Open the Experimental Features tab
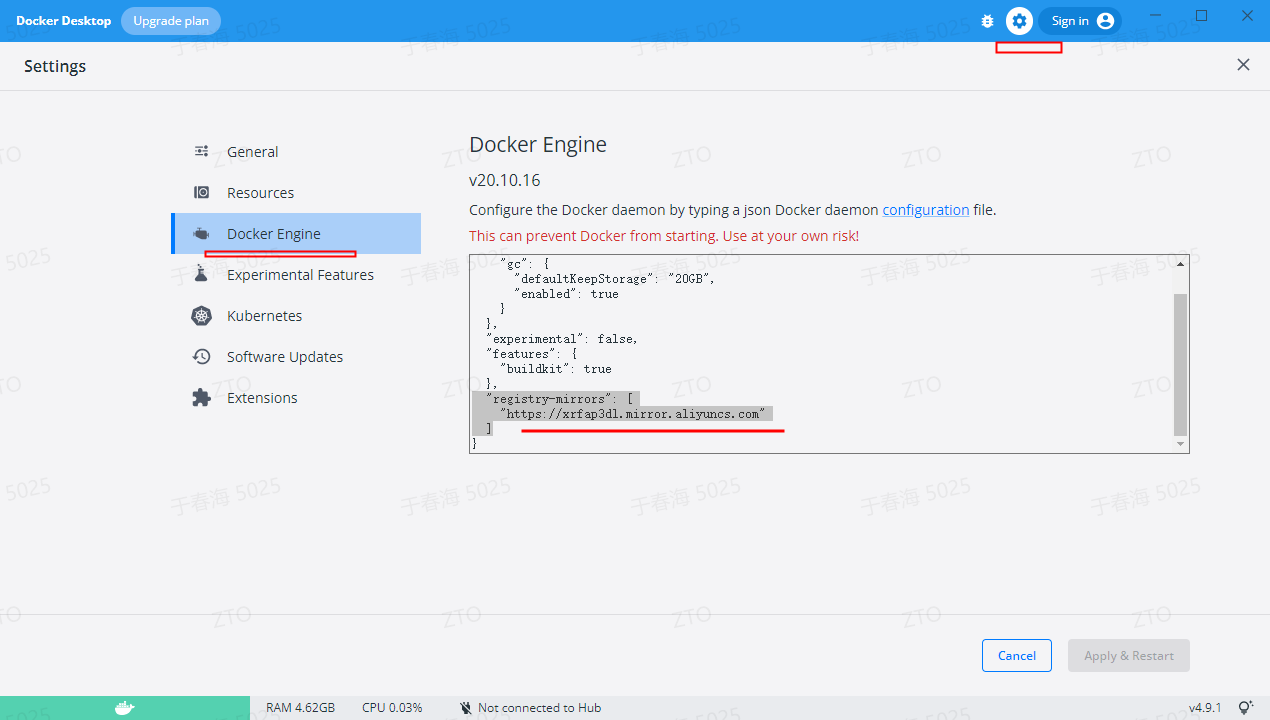This screenshot has height=720, width=1270. pyautogui.click(x=296, y=275)
